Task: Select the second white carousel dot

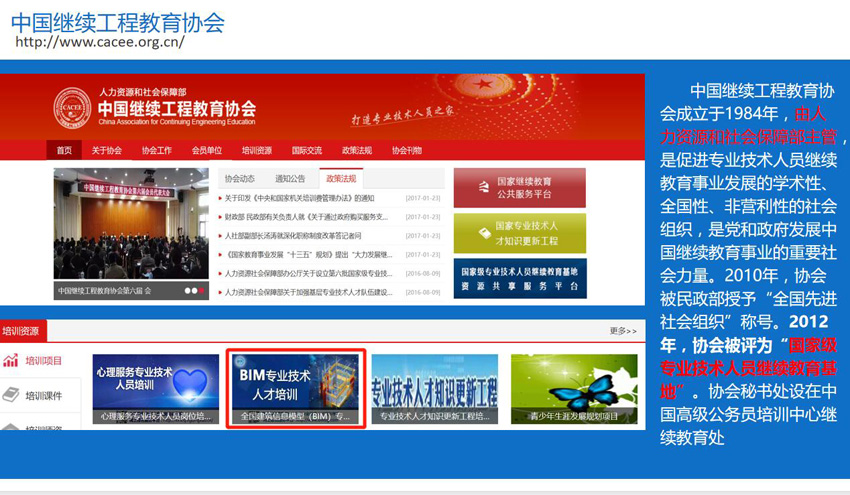Action: coord(195,291)
